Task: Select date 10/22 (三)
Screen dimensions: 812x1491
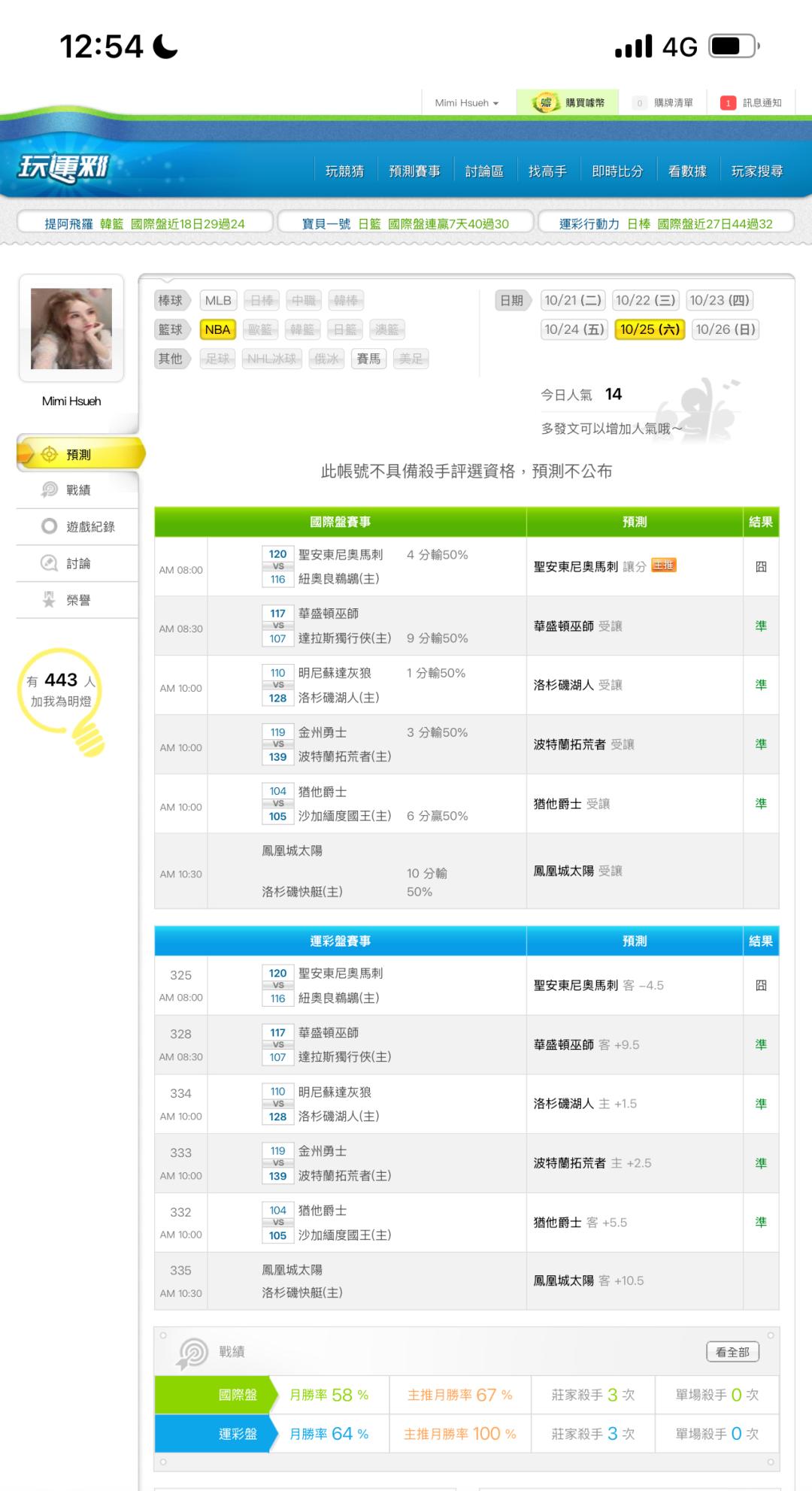Action: (x=646, y=301)
